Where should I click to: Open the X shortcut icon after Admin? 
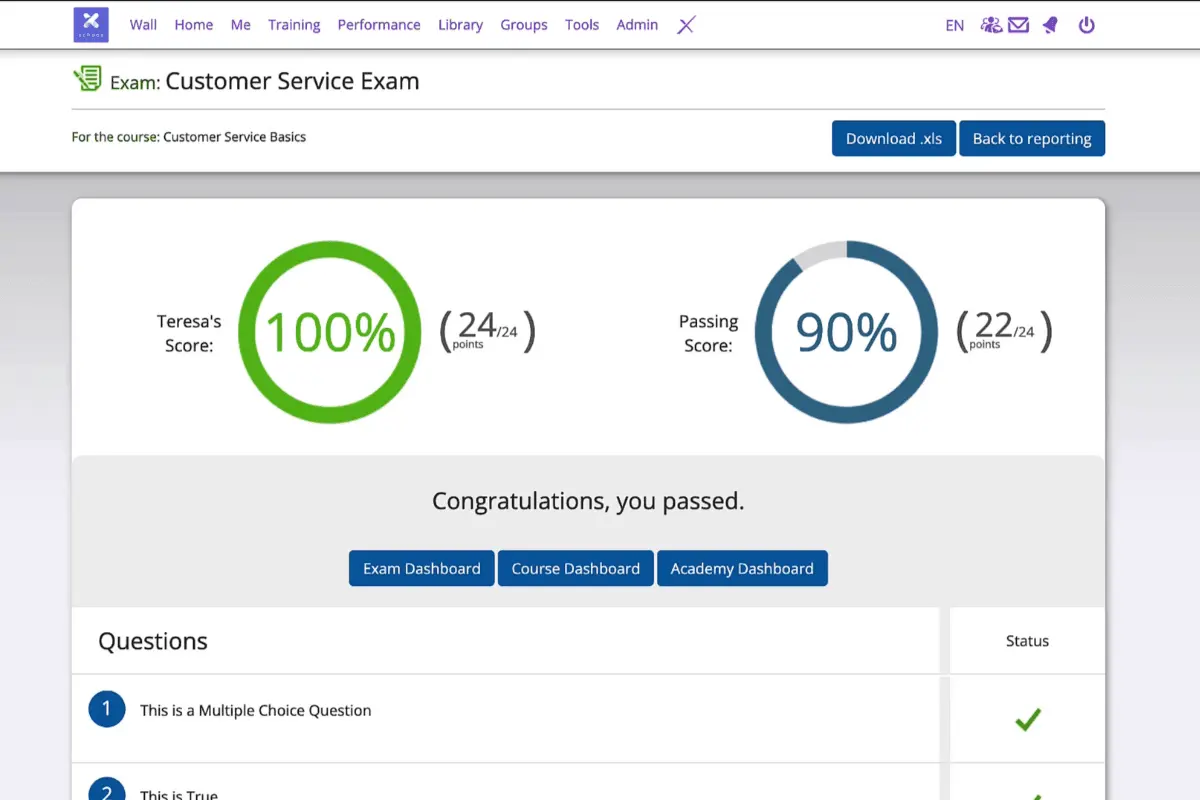click(685, 25)
